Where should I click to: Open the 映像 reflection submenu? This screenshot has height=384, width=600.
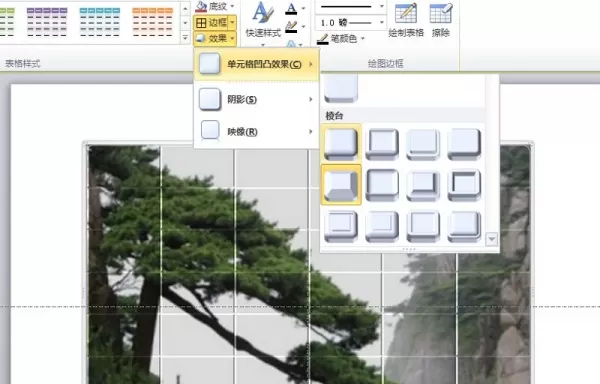(256, 132)
